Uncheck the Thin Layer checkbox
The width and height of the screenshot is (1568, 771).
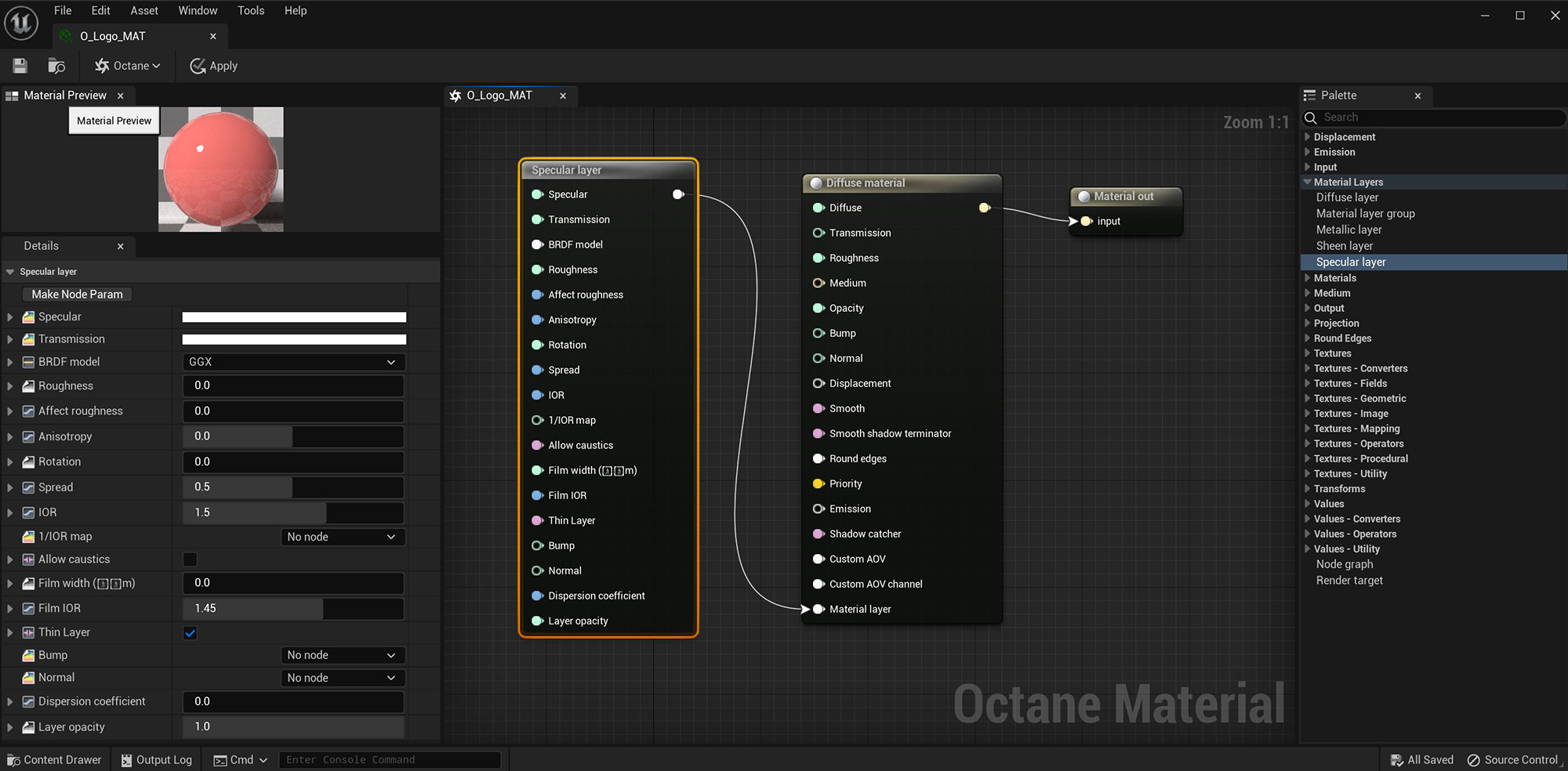(190, 633)
